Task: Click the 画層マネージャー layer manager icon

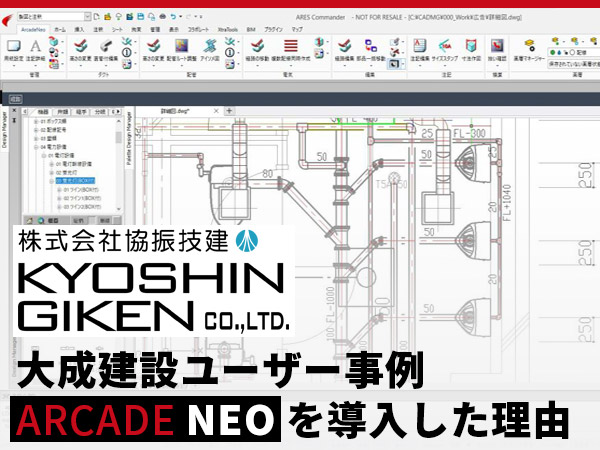Action: pyautogui.click(x=529, y=47)
